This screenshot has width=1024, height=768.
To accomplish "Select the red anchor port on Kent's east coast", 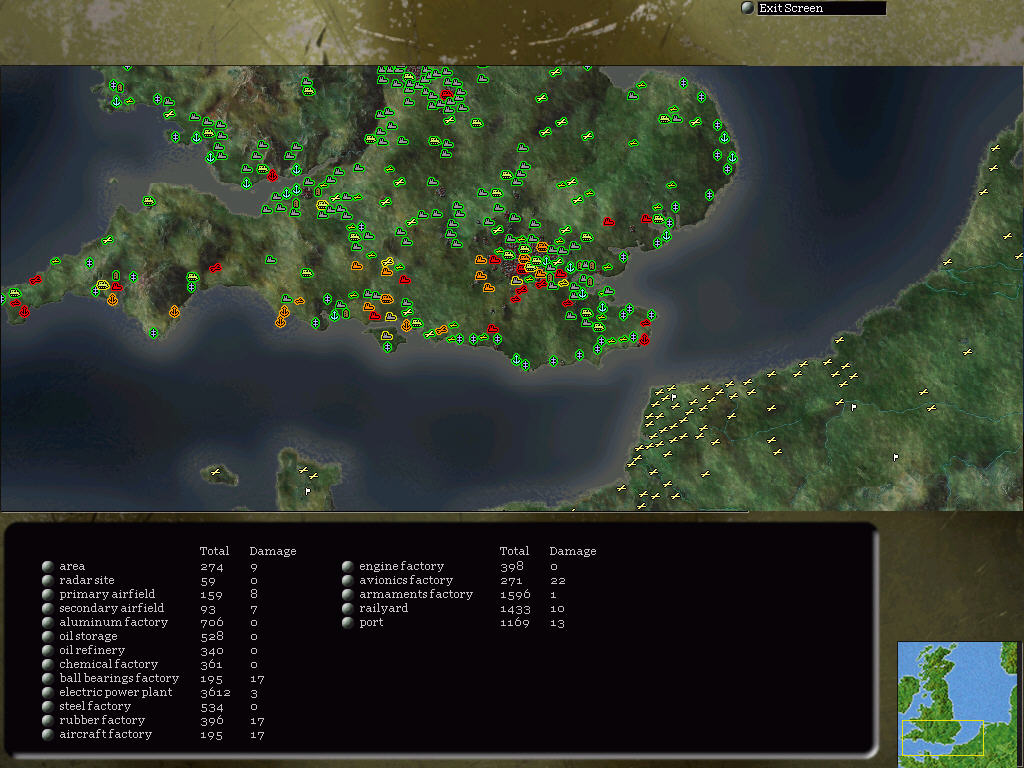I will click(644, 339).
